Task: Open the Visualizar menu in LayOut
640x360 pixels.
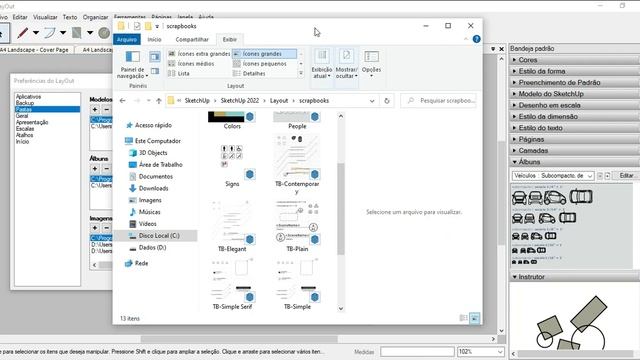Action: pyautogui.click(x=45, y=17)
